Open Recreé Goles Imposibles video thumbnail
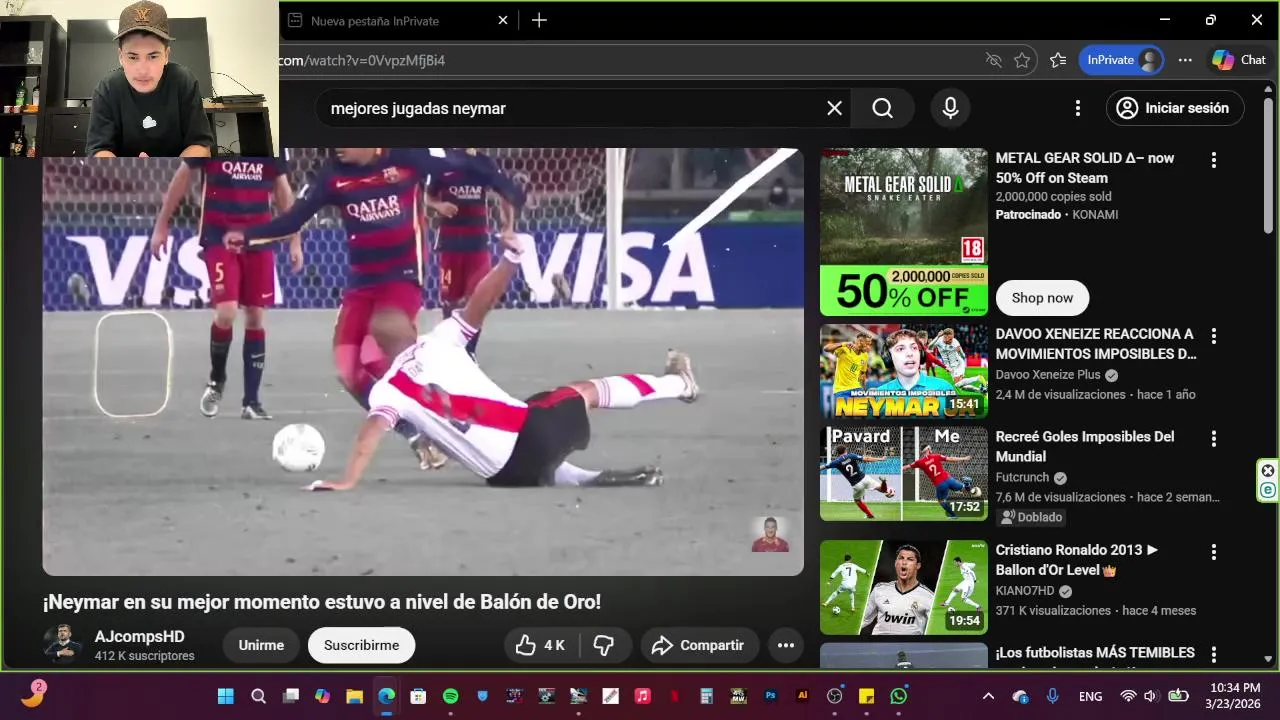The image size is (1280, 720). click(904, 474)
